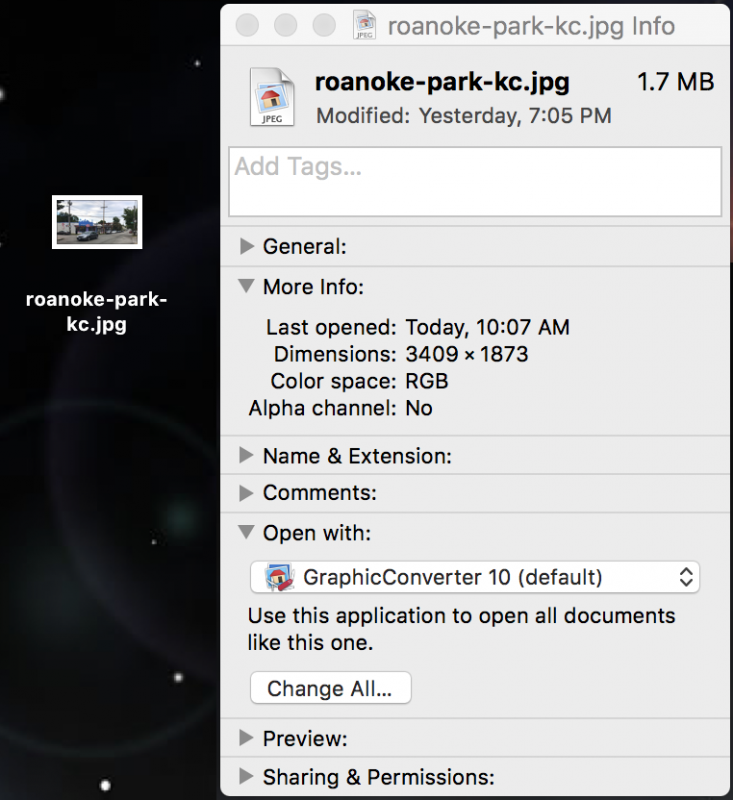Click the zoom button of Info window
The image size is (733, 800).
323,25
